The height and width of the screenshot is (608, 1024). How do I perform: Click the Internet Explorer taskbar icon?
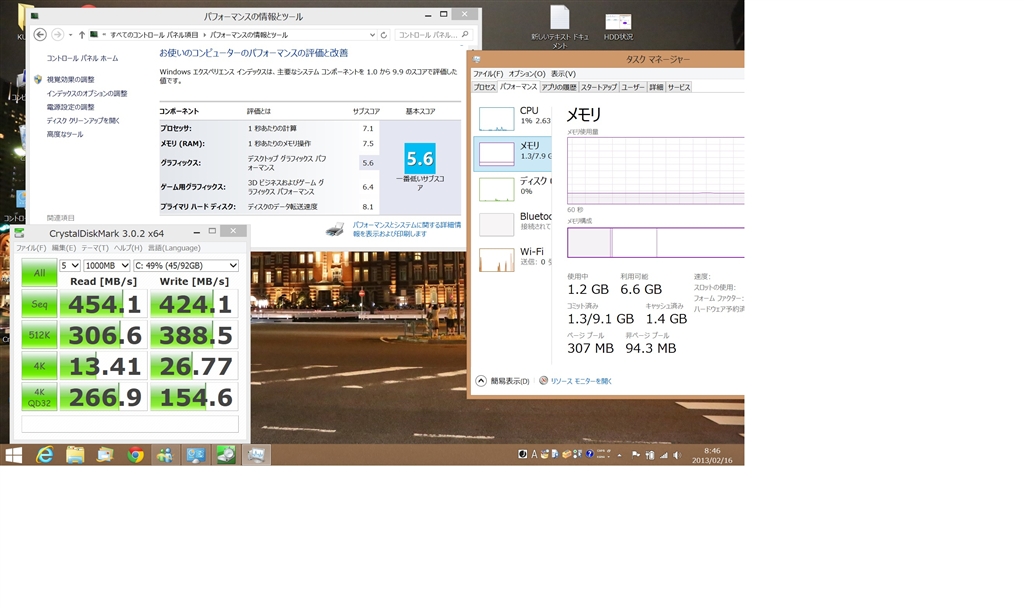pos(45,455)
